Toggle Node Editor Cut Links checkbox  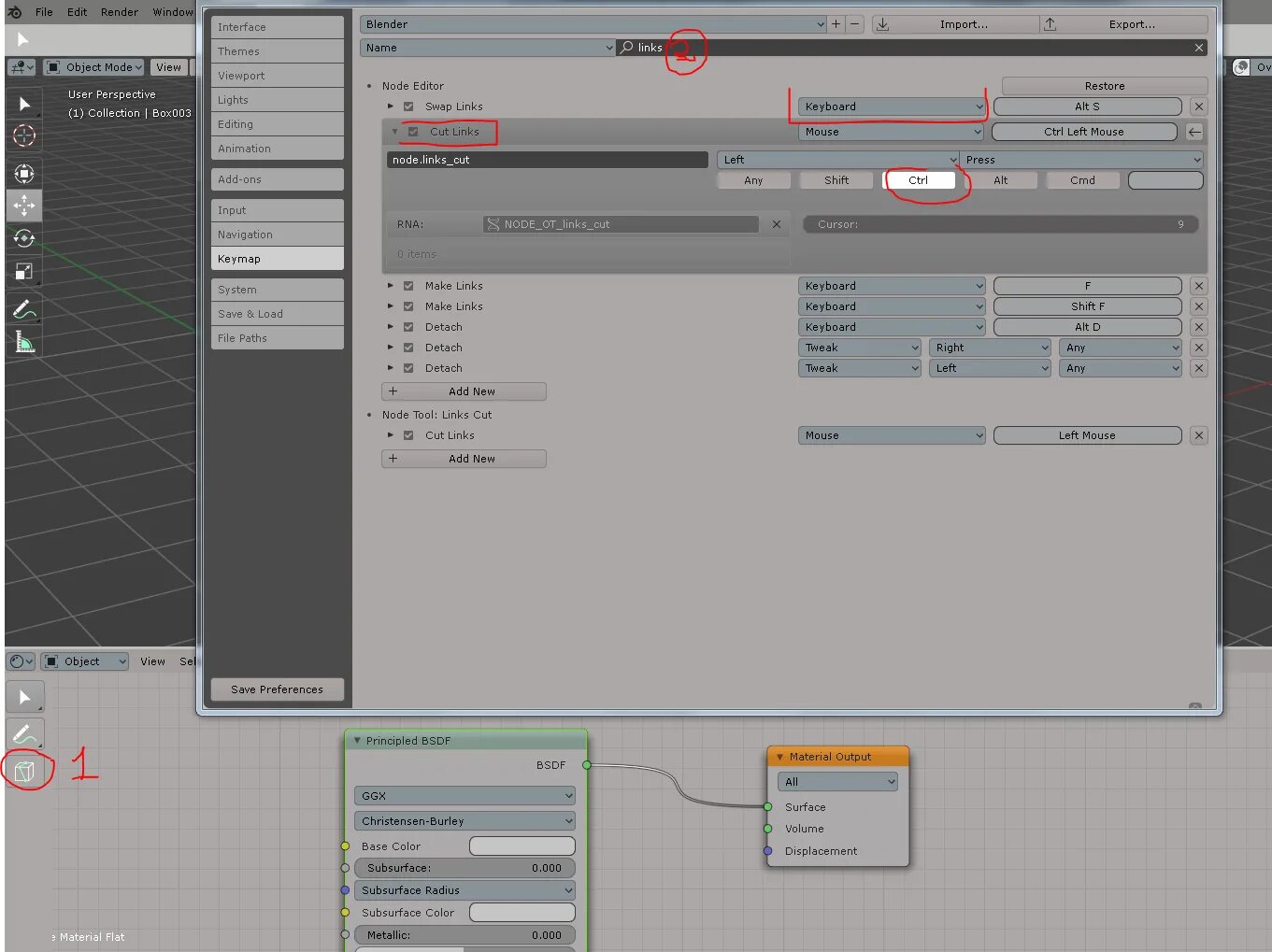pyautogui.click(x=413, y=132)
